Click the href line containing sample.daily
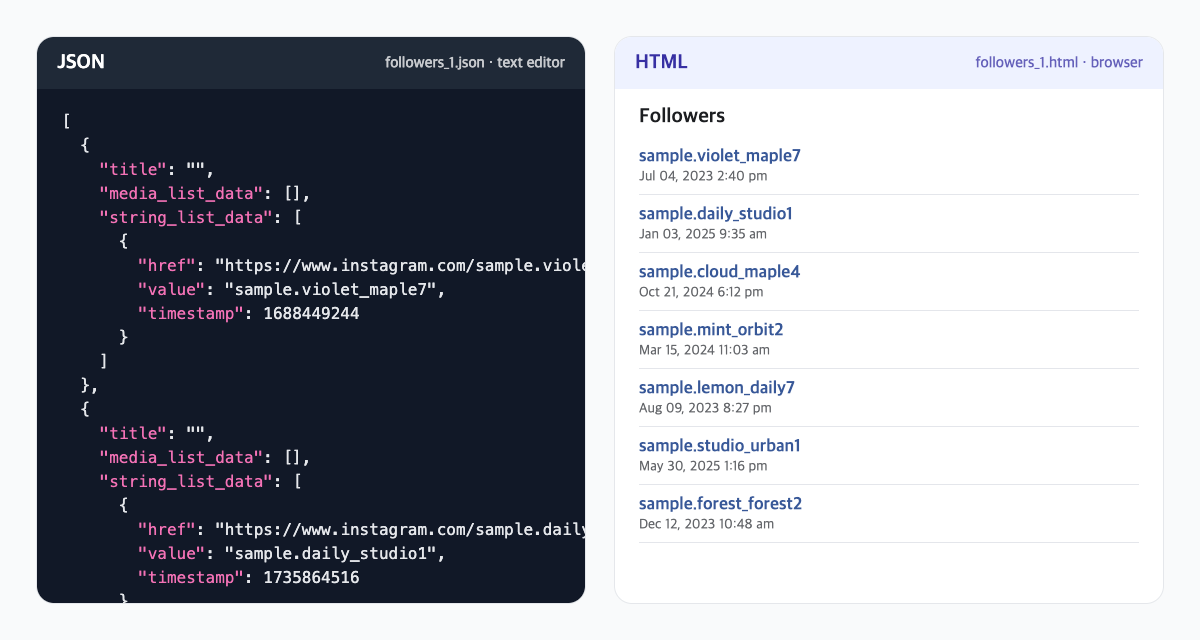Viewport: 1200px width, 640px height. coord(361,529)
